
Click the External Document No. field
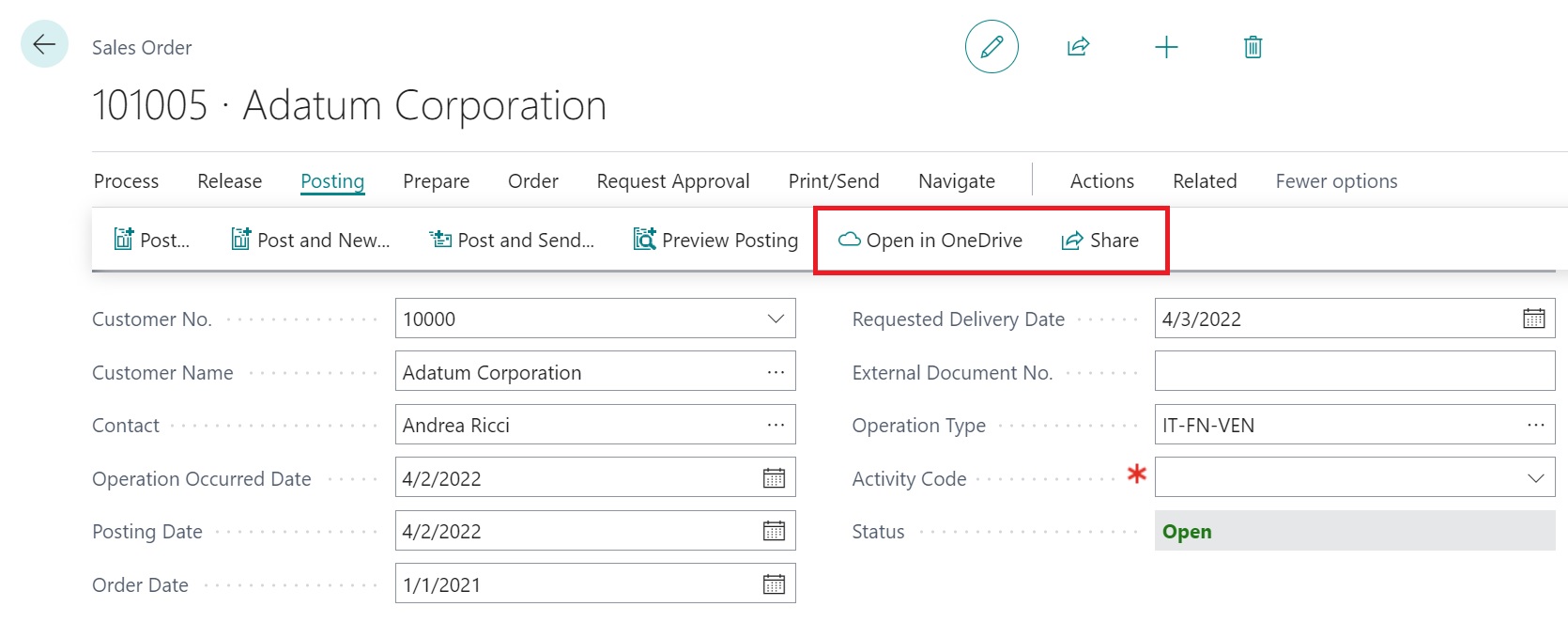pyautogui.click(x=1354, y=372)
